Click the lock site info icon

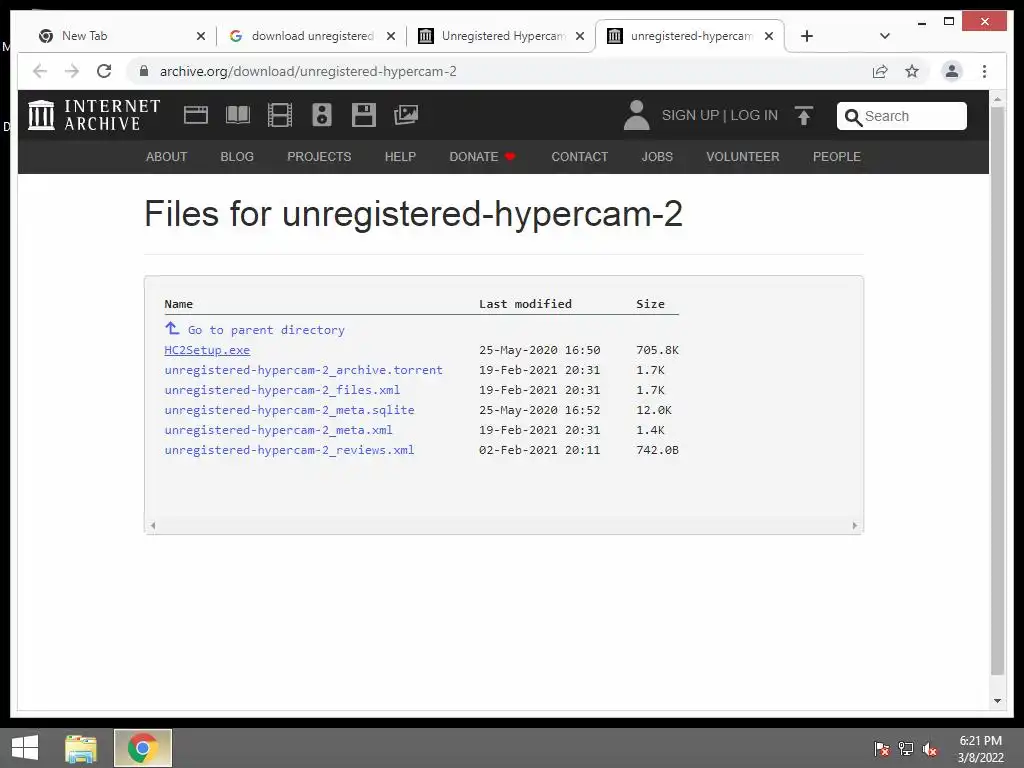(x=144, y=71)
